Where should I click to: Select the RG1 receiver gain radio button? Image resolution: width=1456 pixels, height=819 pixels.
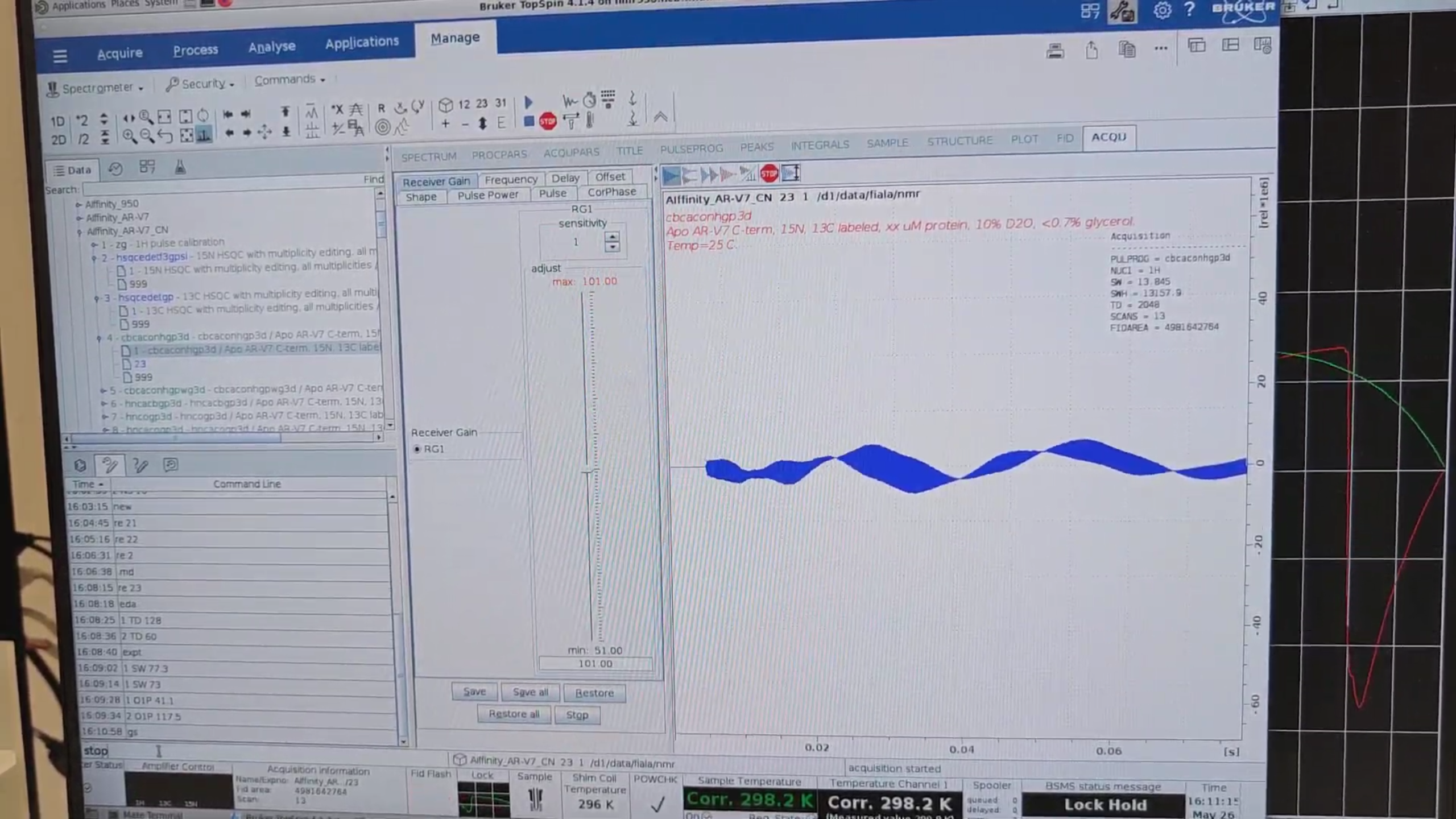(x=417, y=449)
